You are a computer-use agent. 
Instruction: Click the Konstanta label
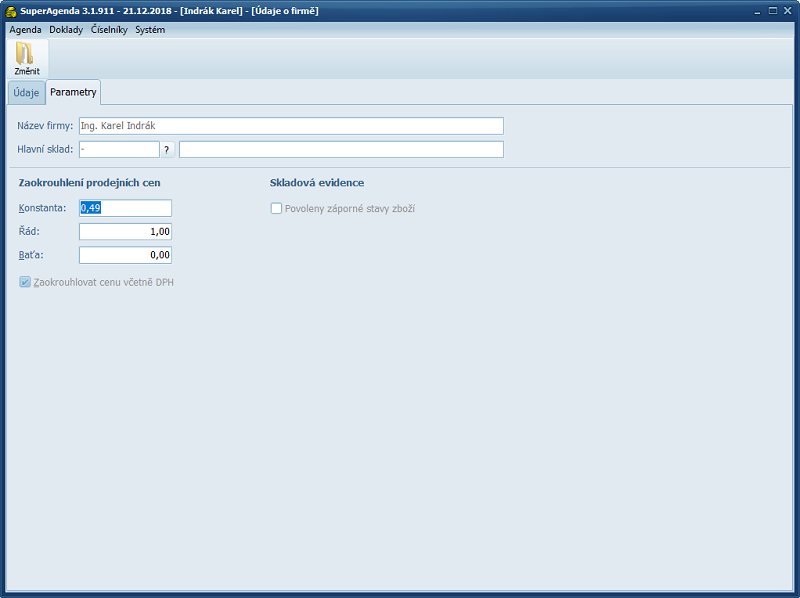click(42, 208)
